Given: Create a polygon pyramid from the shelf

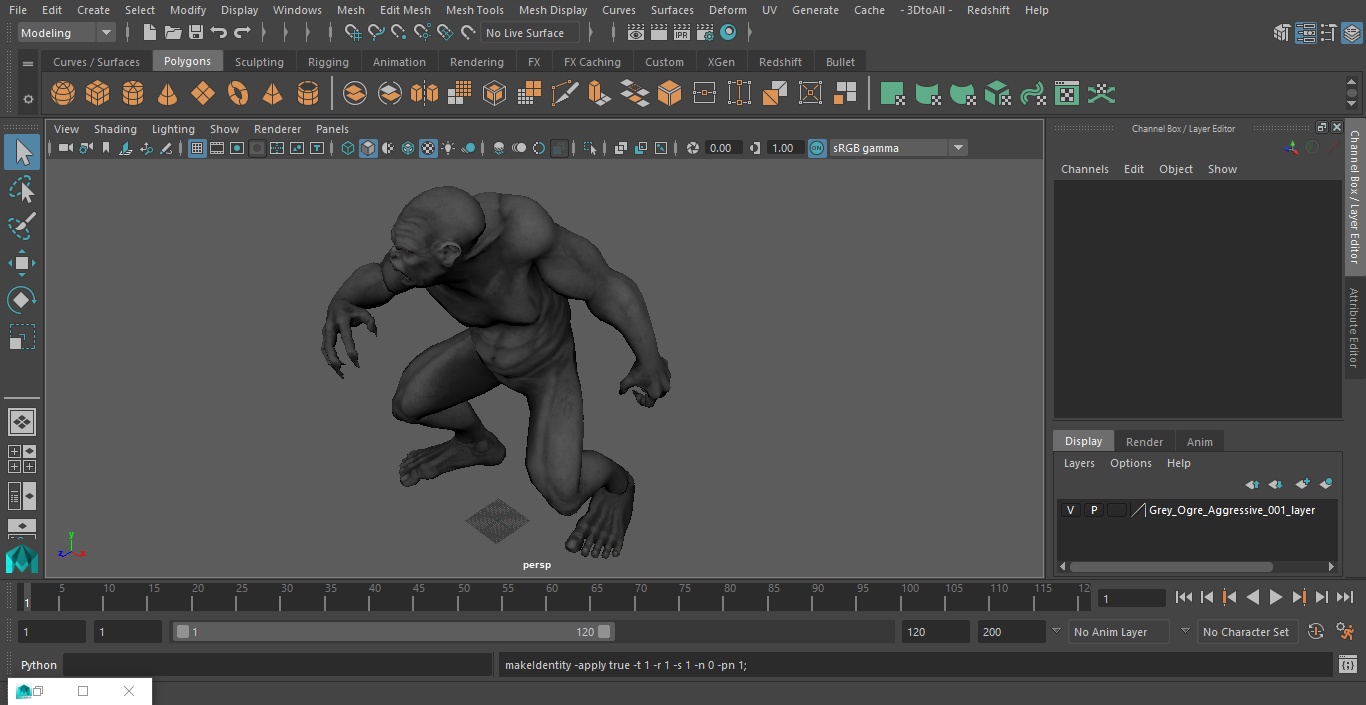Looking at the screenshot, I should point(272,94).
